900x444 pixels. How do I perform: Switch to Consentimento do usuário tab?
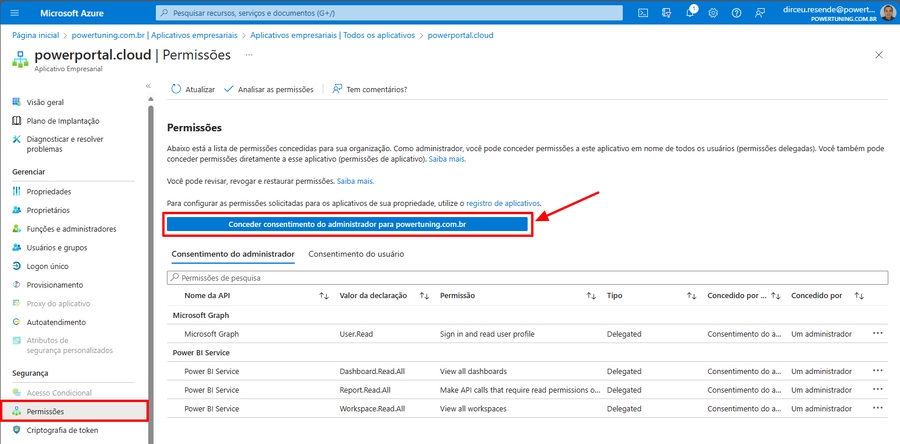[356, 254]
